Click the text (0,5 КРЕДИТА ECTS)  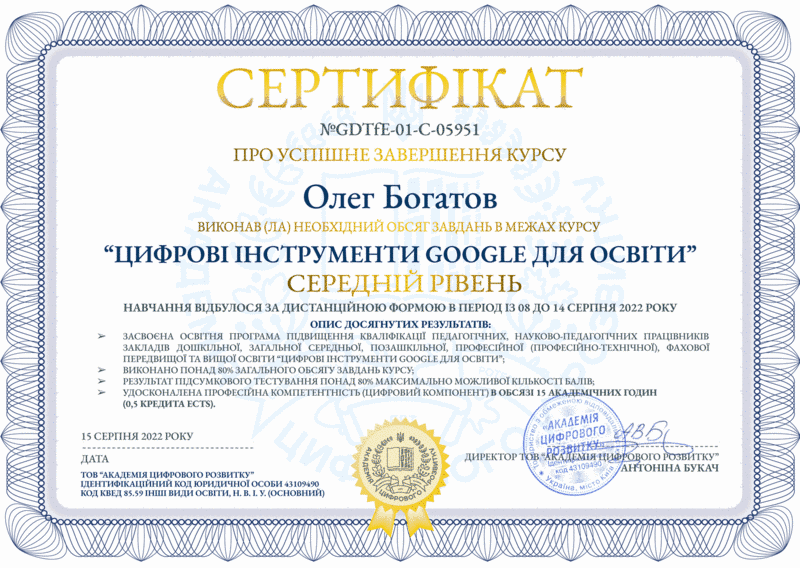(169, 404)
